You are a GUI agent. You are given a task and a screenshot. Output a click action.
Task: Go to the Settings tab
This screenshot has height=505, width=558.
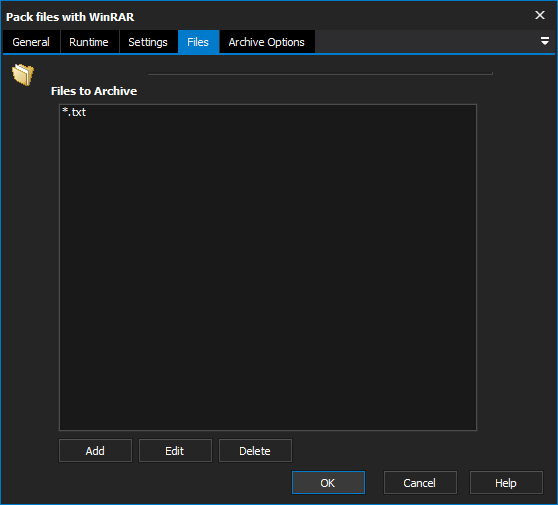click(x=148, y=42)
